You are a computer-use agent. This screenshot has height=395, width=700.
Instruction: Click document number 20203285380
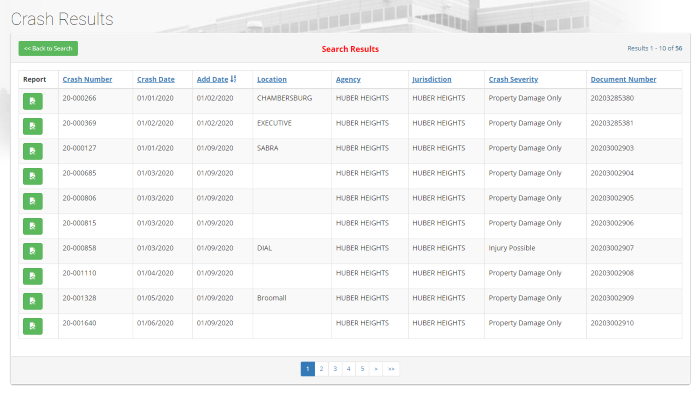pyautogui.click(x=612, y=98)
